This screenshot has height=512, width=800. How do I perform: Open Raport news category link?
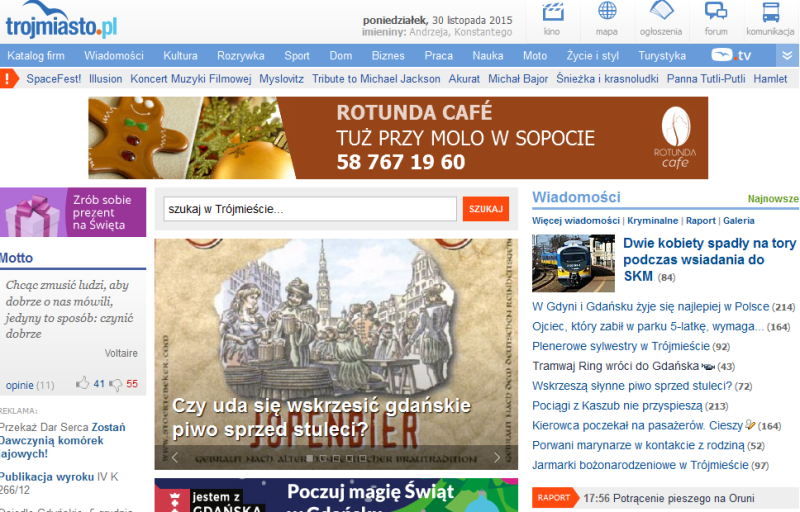coord(701,221)
